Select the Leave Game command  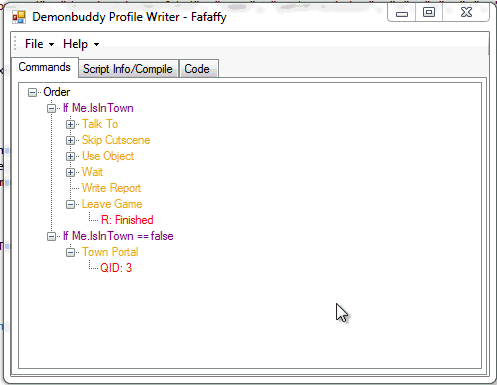(x=112, y=204)
